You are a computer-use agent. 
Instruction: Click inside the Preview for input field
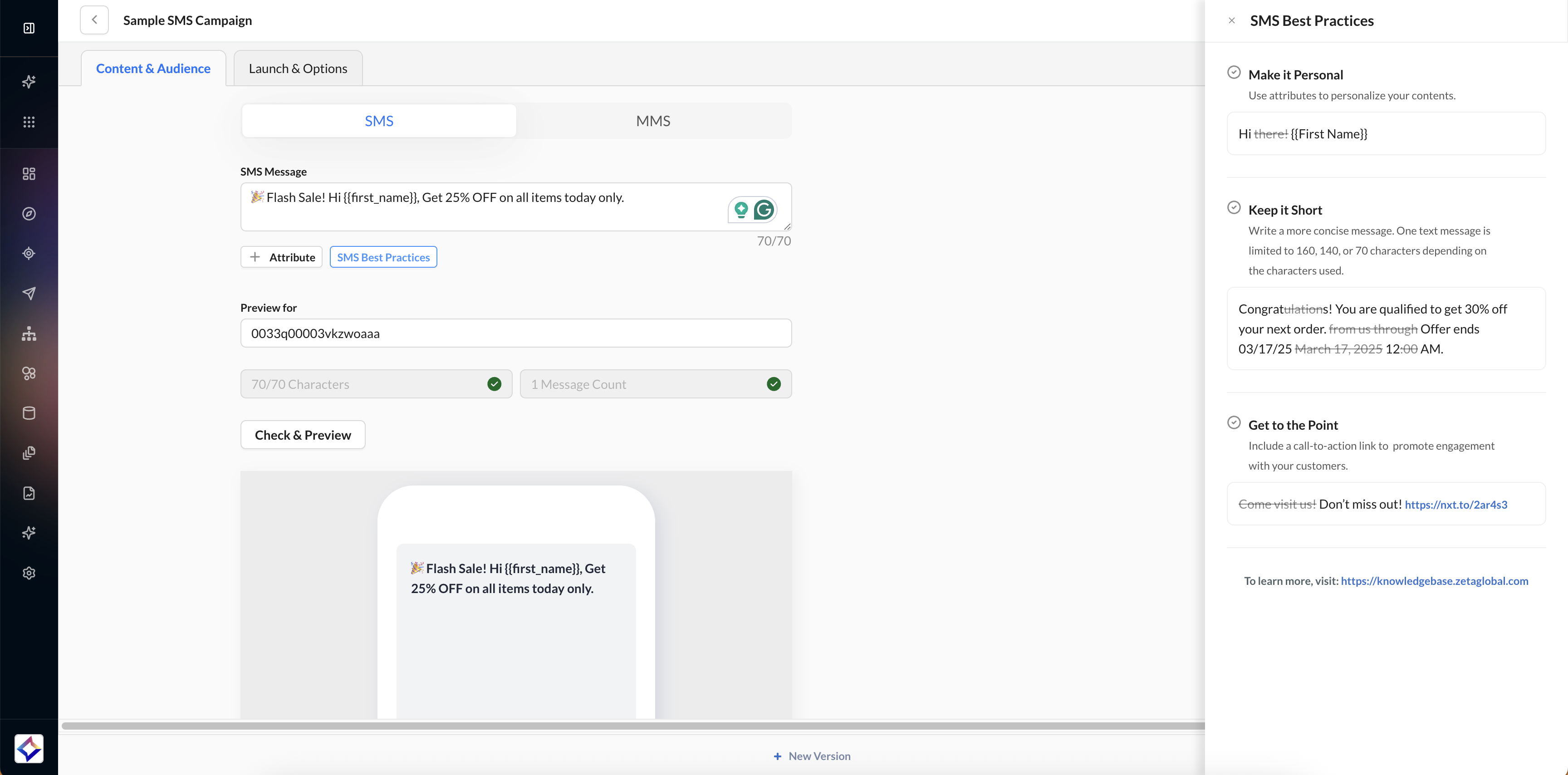coord(515,334)
